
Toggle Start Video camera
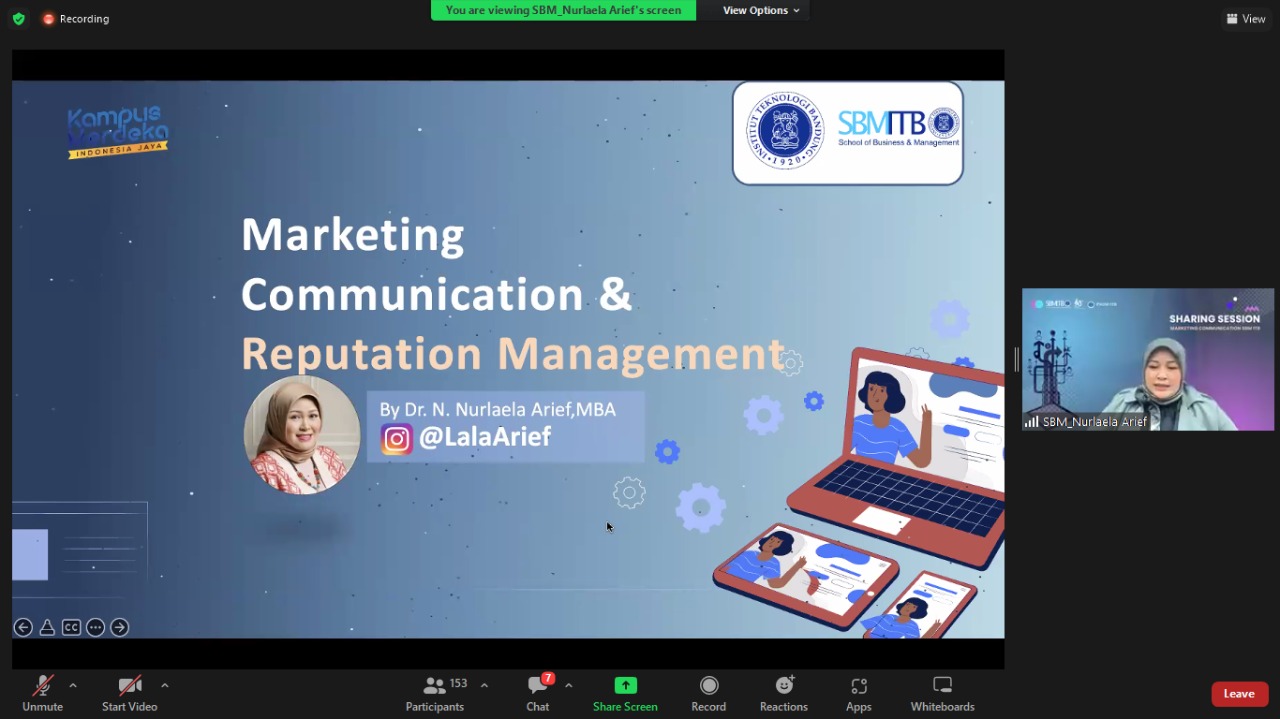point(129,694)
